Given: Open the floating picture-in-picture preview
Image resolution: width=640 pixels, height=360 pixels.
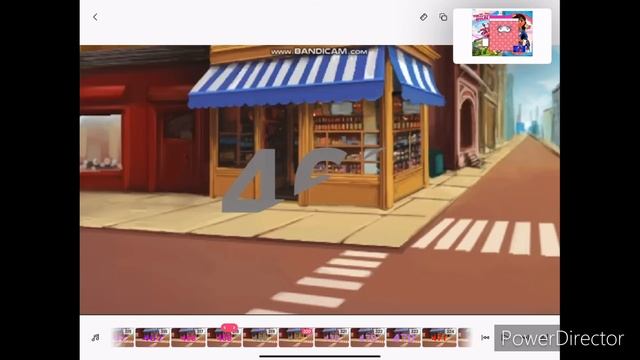Looking at the screenshot, I should pos(502,36).
